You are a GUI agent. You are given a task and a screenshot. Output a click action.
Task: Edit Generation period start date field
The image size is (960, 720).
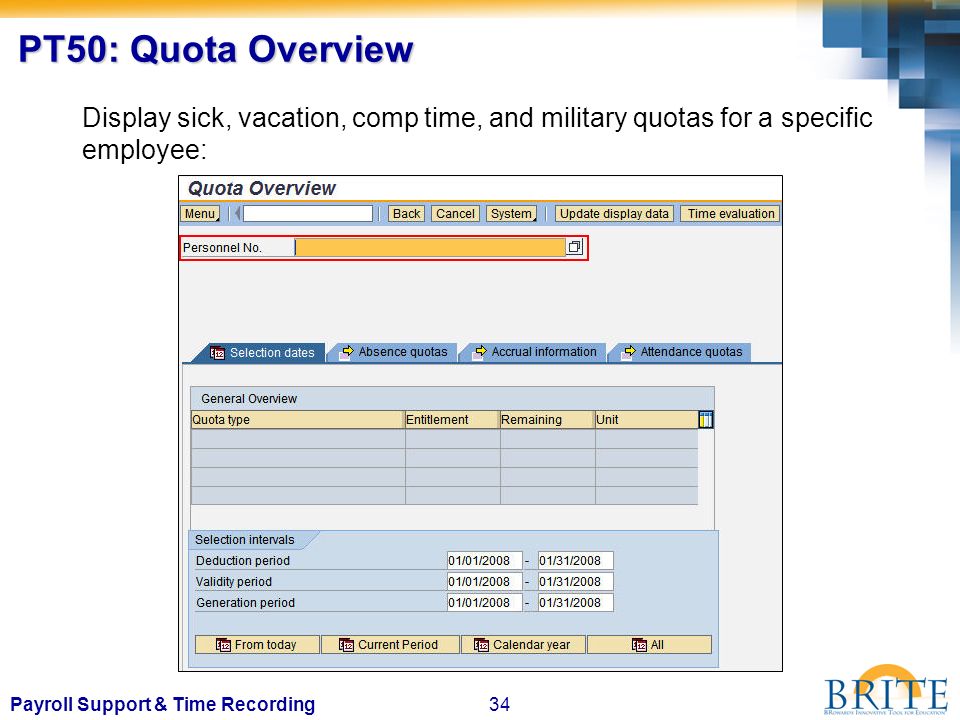(x=484, y=602)
